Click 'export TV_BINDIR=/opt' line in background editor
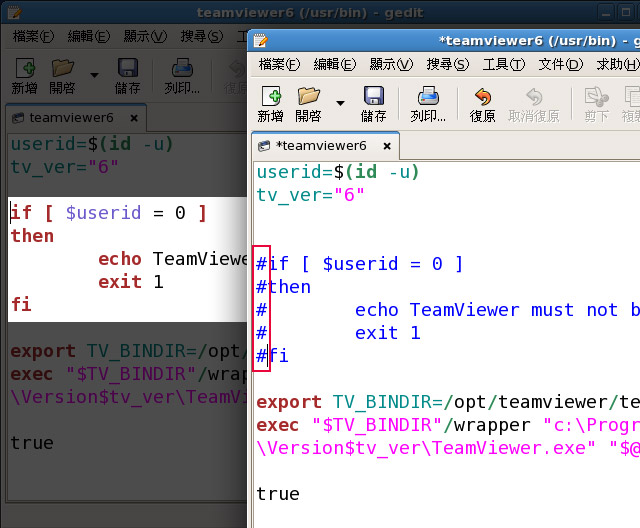The height and width of the screenshot is (528, 640). pyautogui.click(x=129, y=351)
